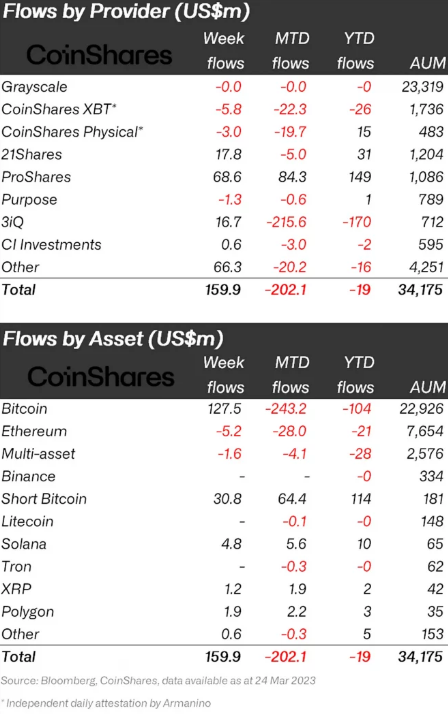
Task: Click the Bloomberg, CoinShares source note
Action: (x=158, y=681)
